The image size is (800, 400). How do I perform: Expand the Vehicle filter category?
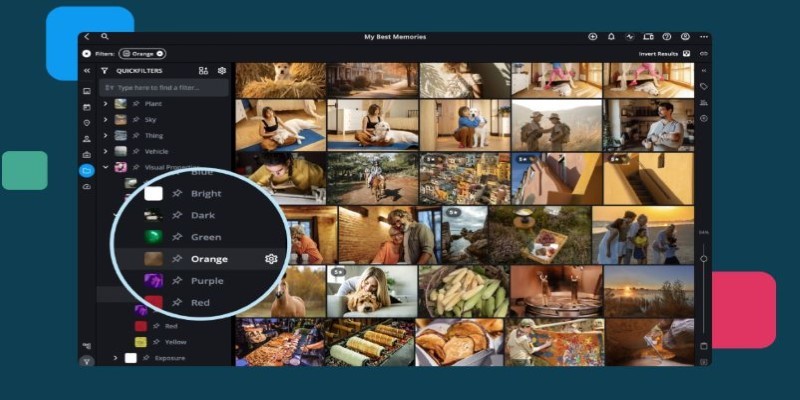pyautogui.click(x=105, y=151)
